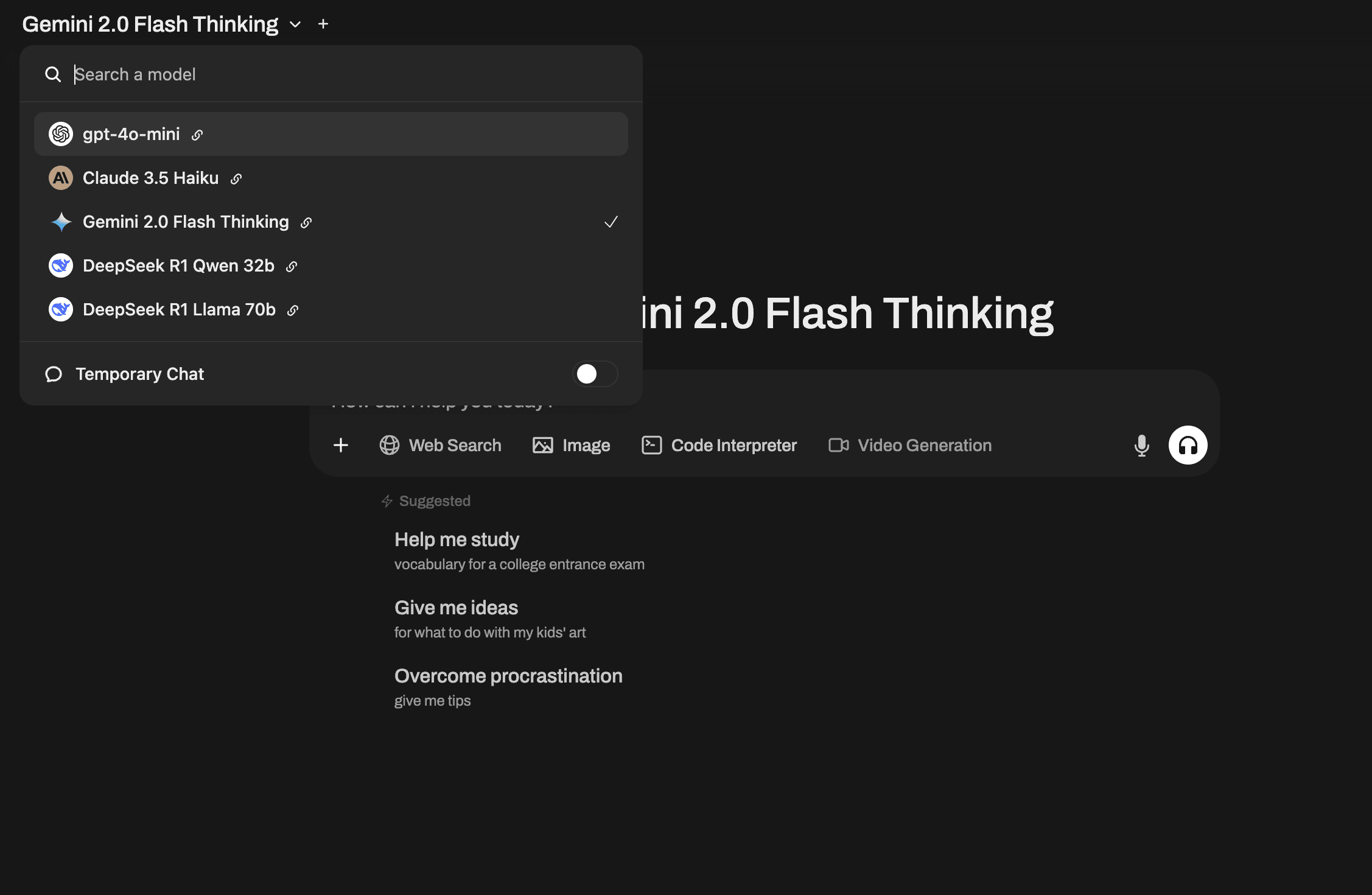Click the link icon beside DeepSeek R1 Qwen 32b

click(x=292, y=267)
